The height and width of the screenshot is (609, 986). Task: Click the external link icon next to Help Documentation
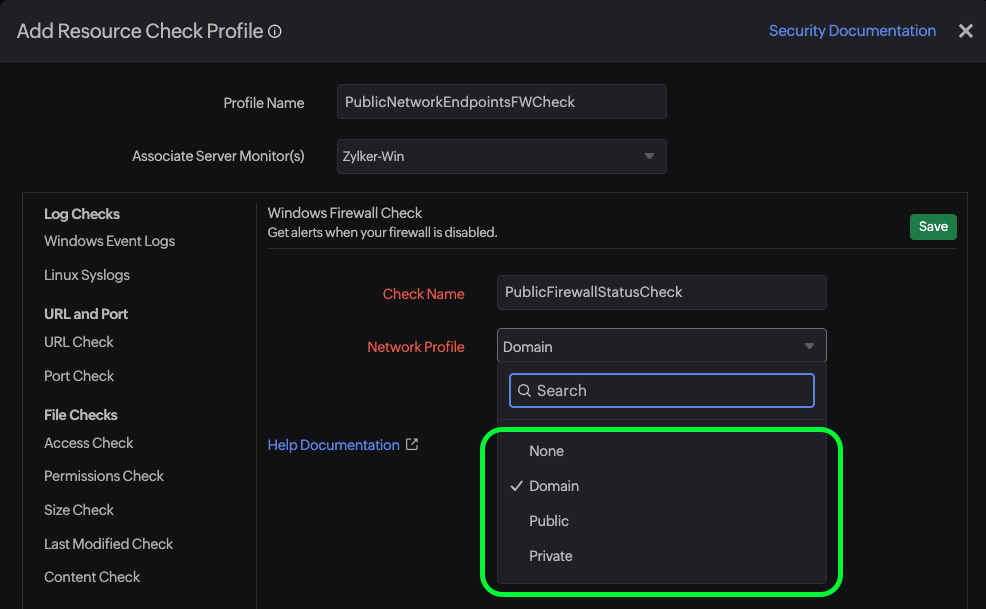(x=413, y=444)
